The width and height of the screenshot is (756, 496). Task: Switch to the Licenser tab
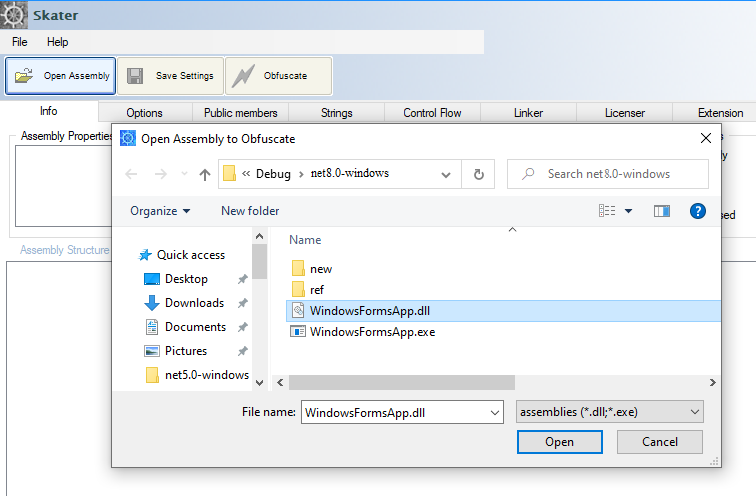tap(625, 113)
